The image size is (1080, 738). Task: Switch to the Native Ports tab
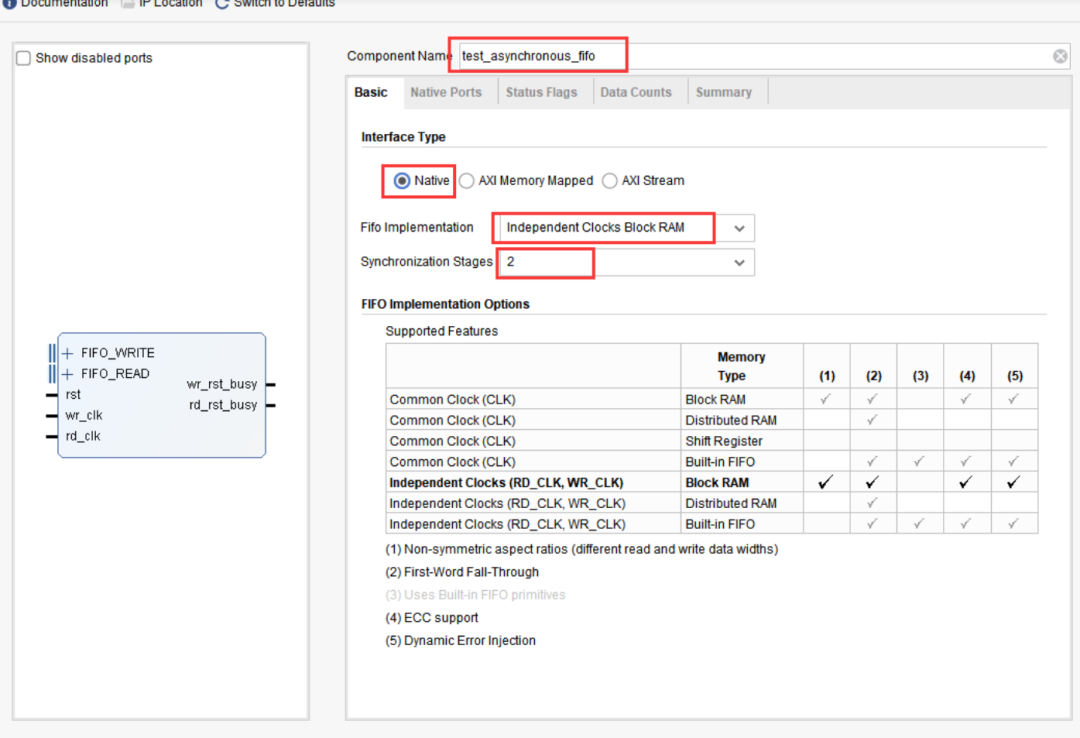[x=445, y=92]
